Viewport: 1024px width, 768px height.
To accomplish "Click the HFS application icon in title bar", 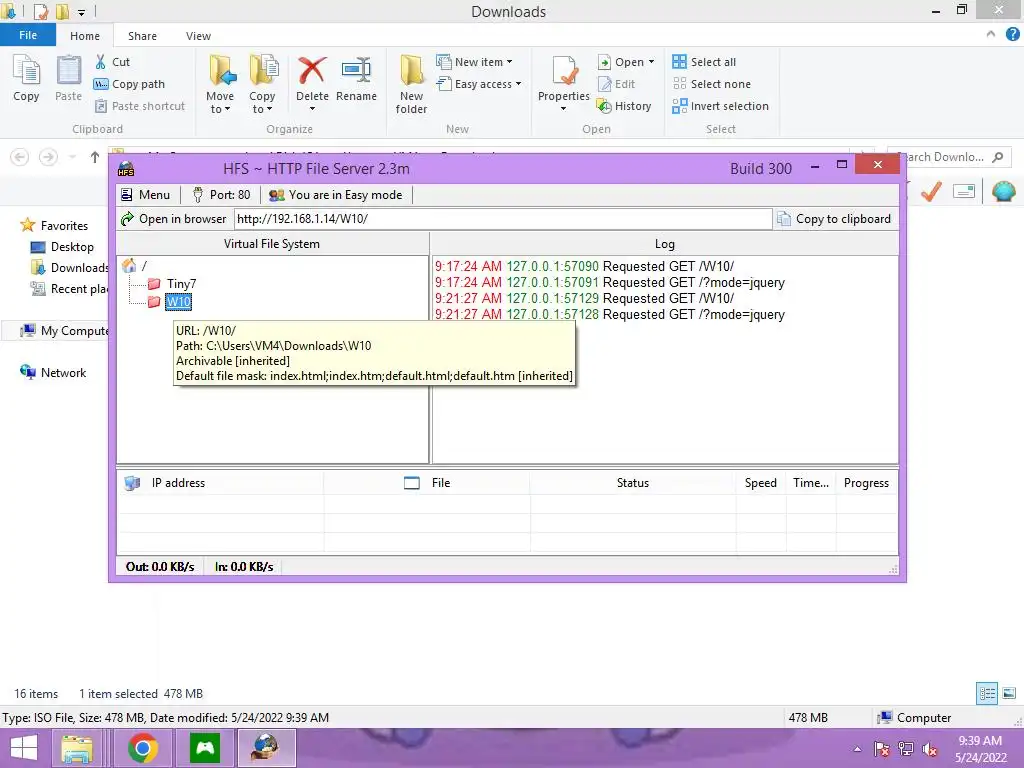I will pyautogui.click(x=125, y=169).
